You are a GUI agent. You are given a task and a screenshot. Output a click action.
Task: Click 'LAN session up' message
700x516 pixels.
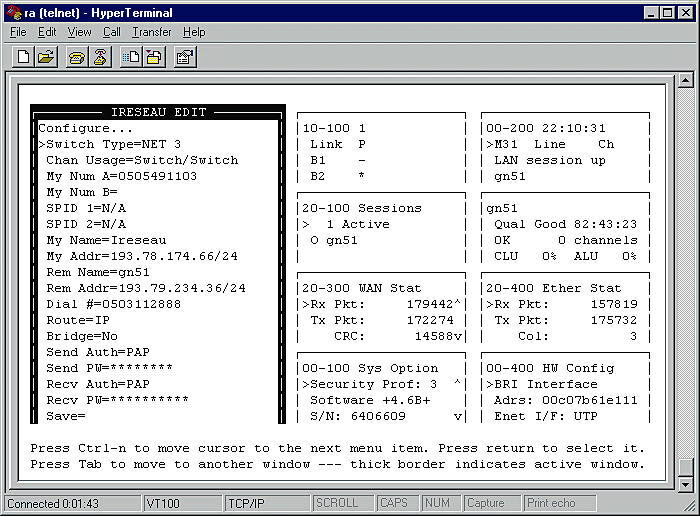click(550, 160)
